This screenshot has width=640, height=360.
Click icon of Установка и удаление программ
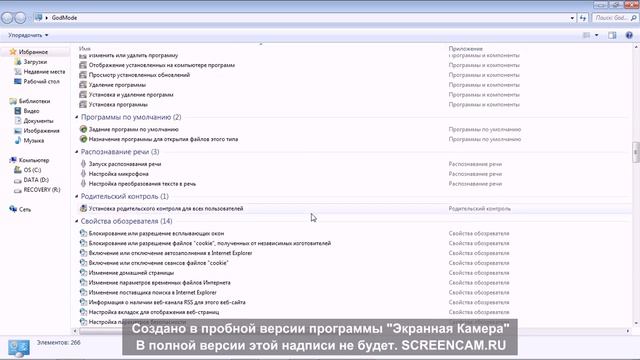pyautogui.click(x=83, y=94)
